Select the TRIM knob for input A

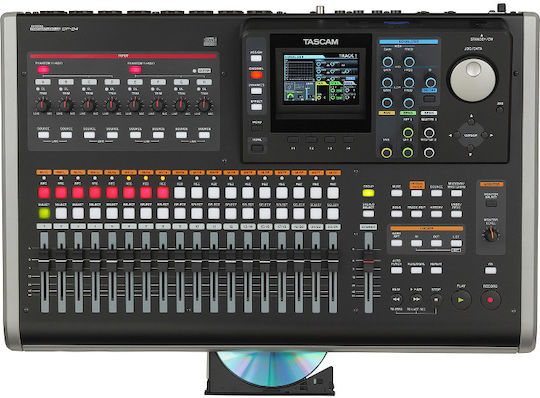tap(43, 104)
